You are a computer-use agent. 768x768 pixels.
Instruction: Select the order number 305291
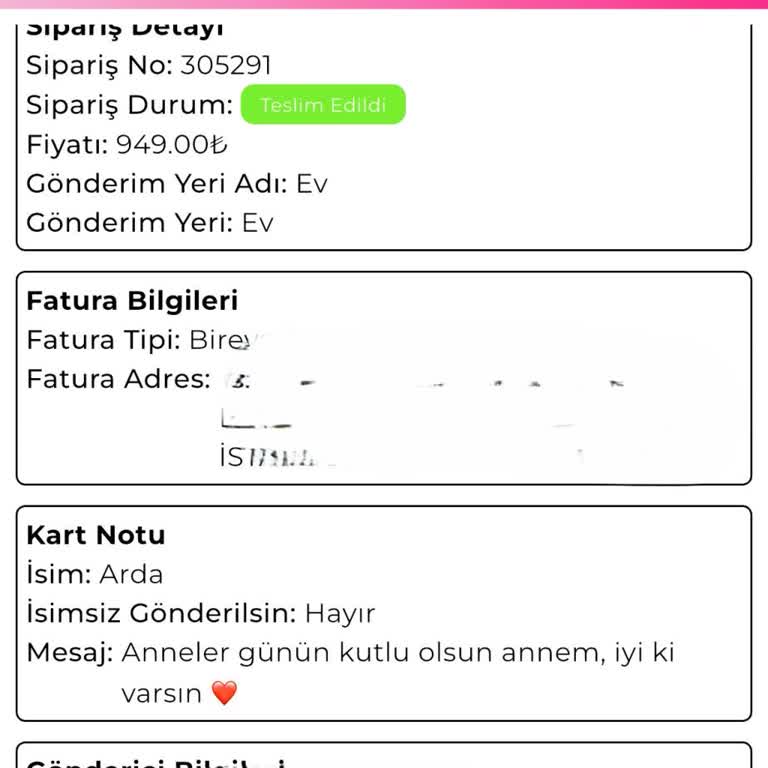(x=226, y=66)
